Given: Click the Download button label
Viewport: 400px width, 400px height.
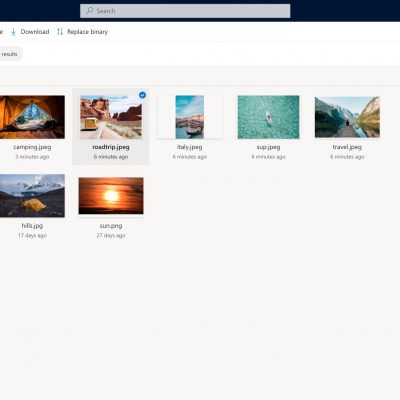Looking at the screenshot, I should [35, 32].
